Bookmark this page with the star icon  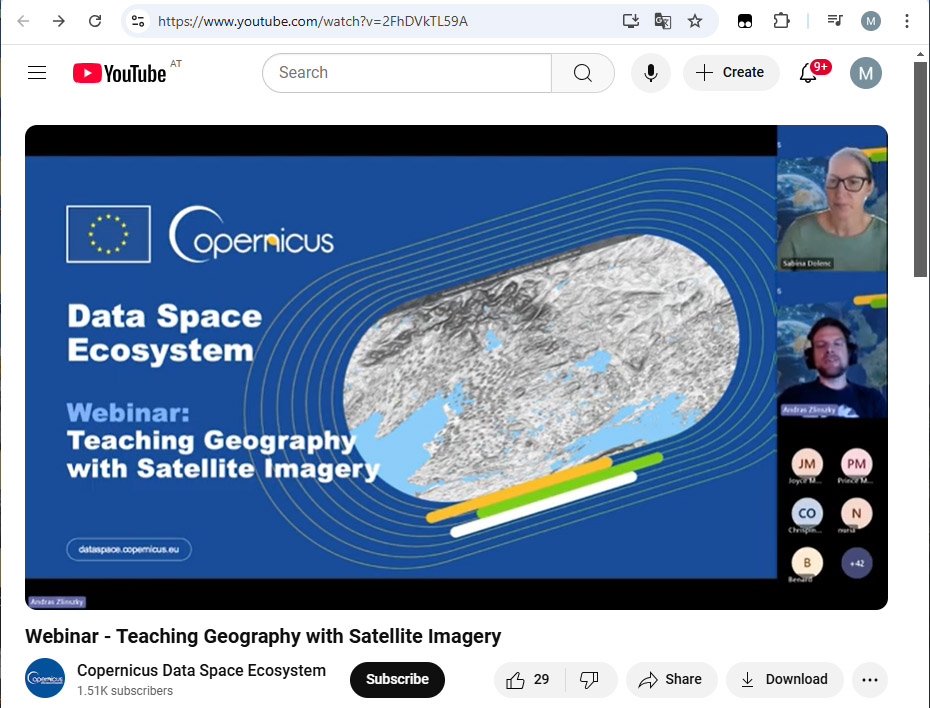[695, 21]
